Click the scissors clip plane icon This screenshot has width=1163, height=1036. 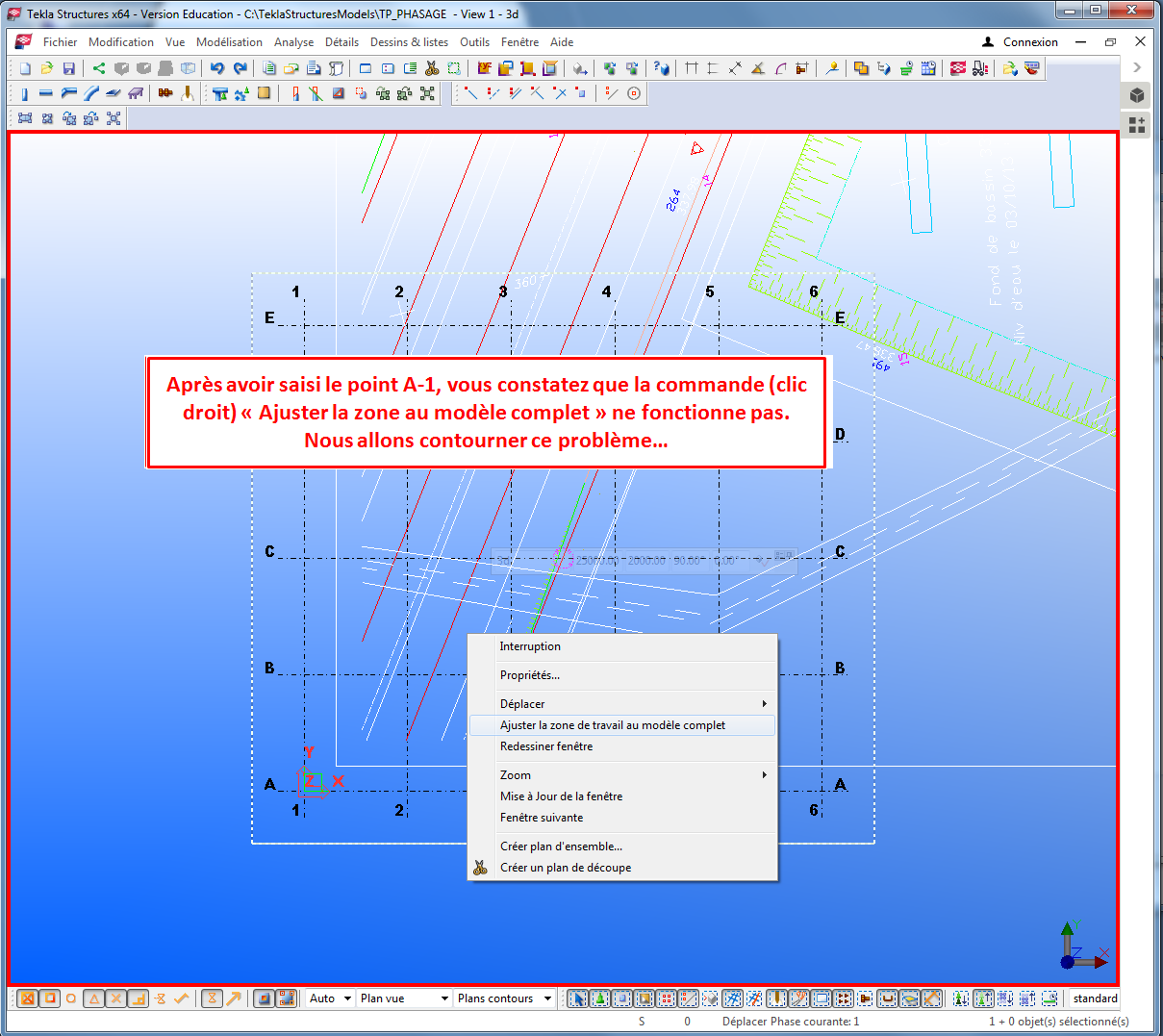(x=431, y=68)
